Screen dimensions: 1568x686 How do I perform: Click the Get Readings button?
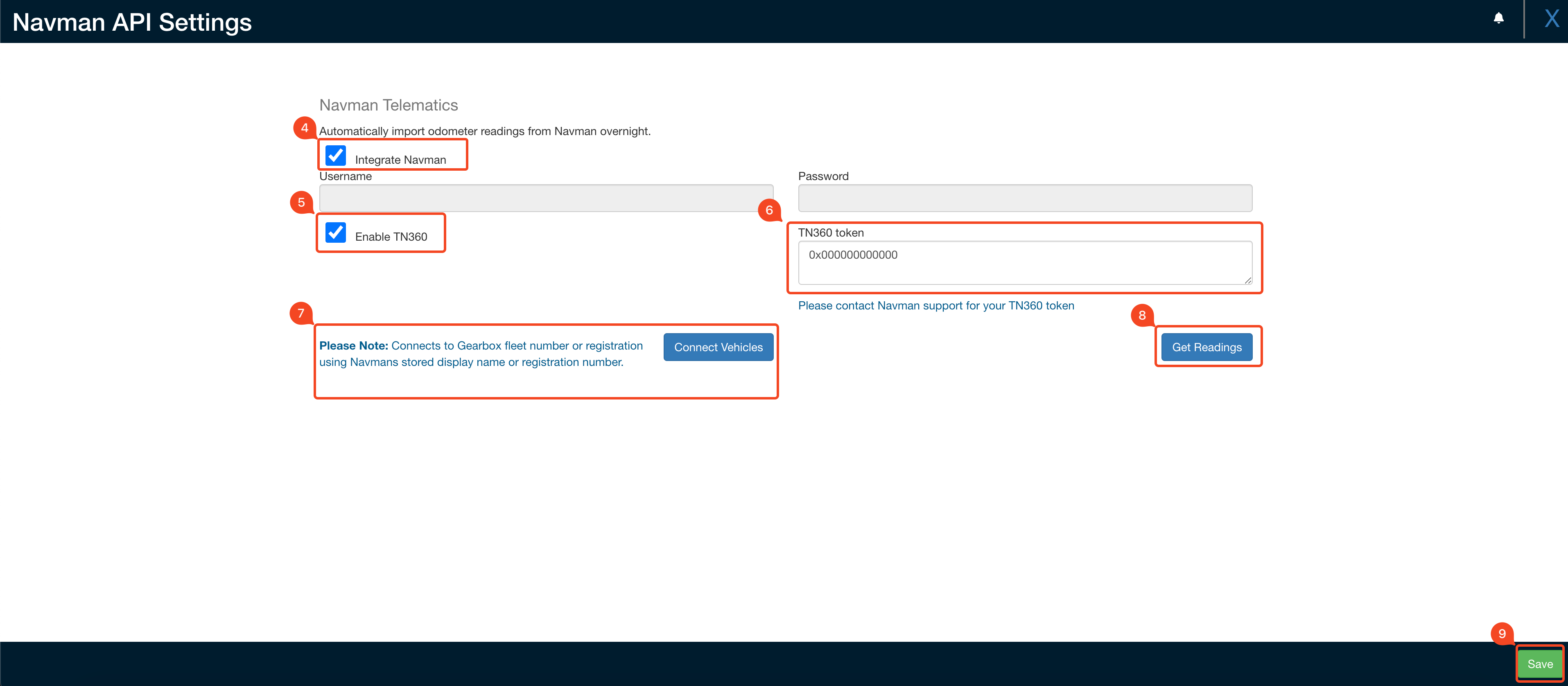[x=1207, y=346]
